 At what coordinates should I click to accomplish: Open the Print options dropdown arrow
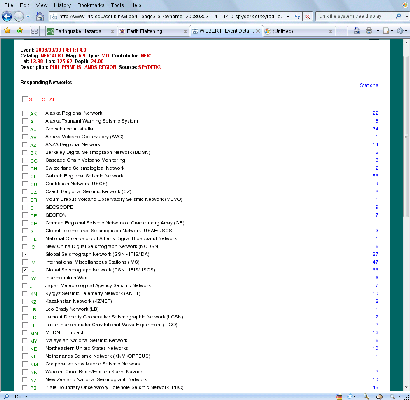(x=377, y=31)
